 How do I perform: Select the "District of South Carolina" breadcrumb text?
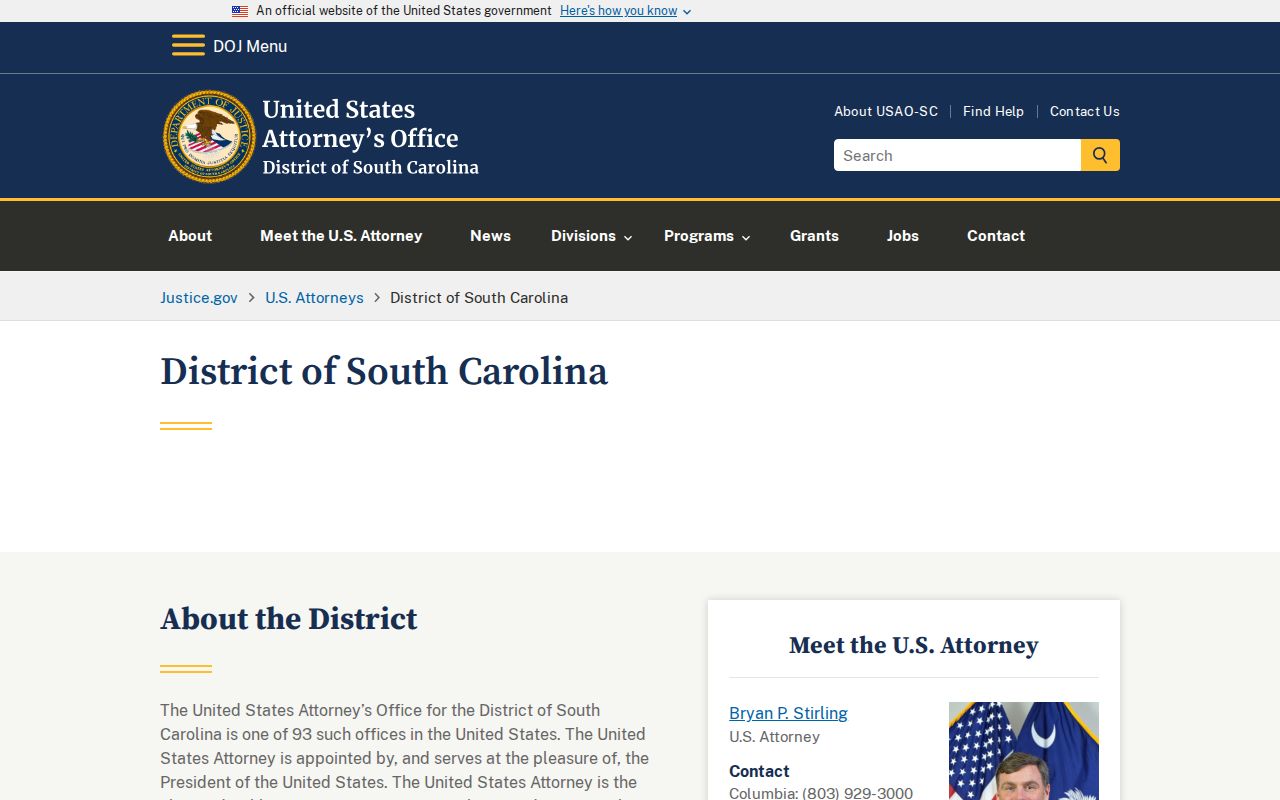(x=479, y=297)
